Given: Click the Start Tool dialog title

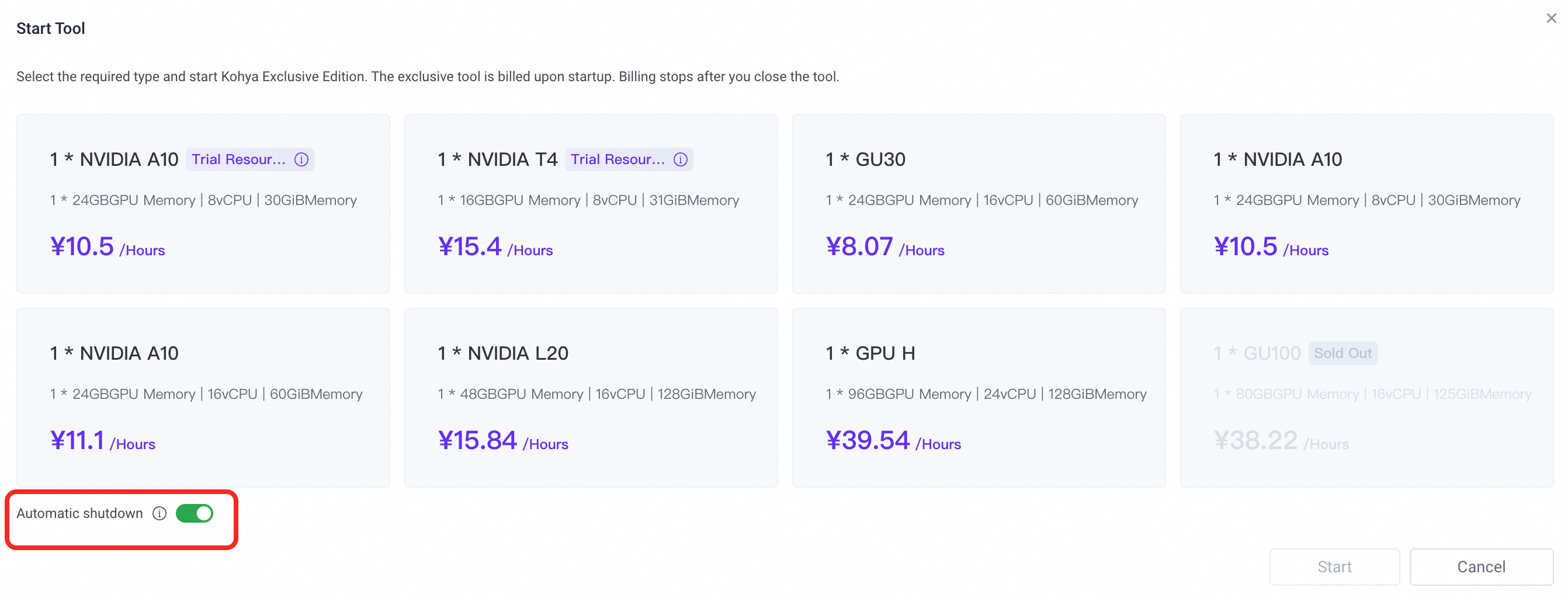Looking at the screenshot, I should click(x=50, y=29).
